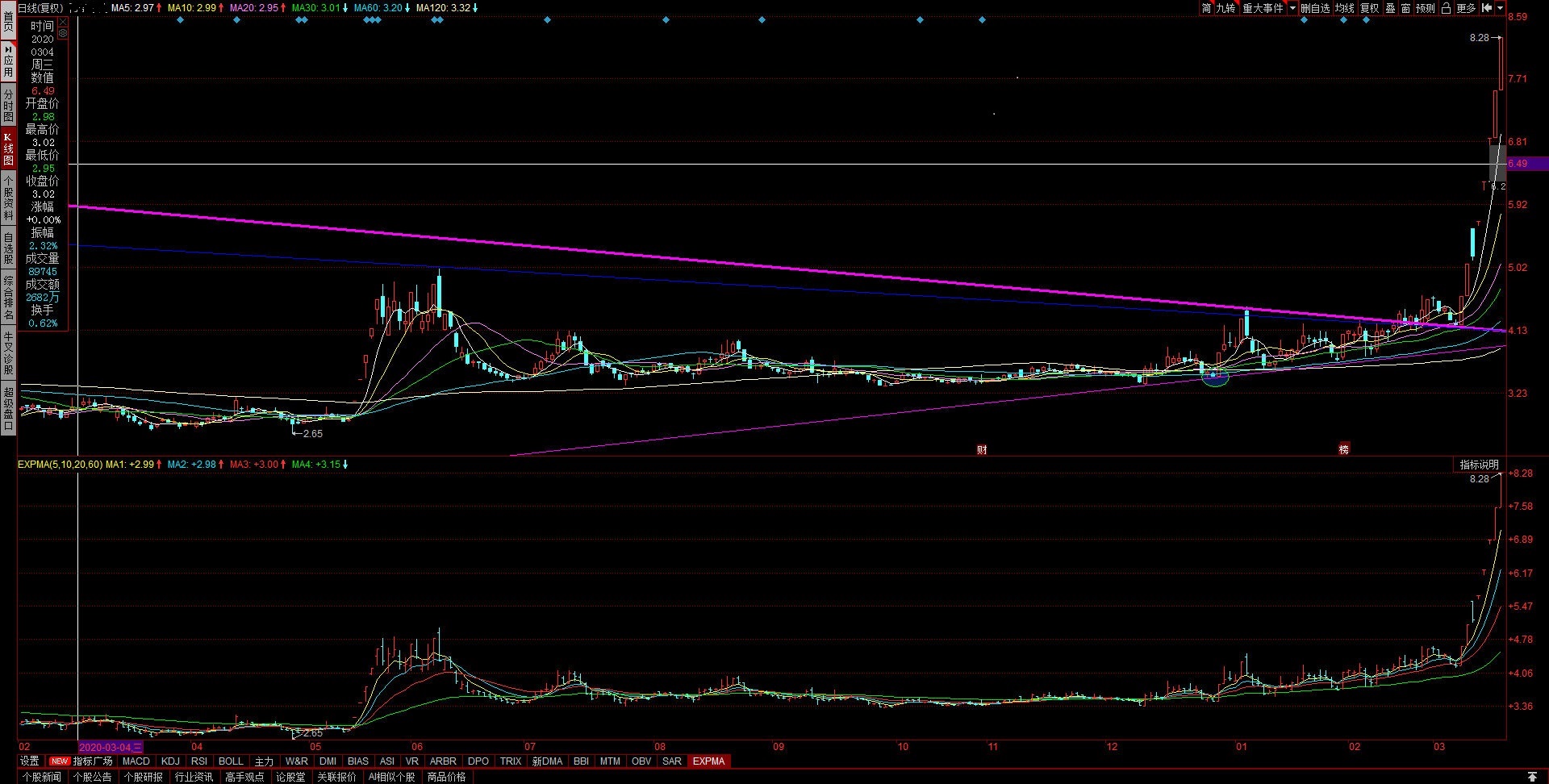Select the DPO indicator tab
This screenshot has height=784, width=1549.
[478, 761]
